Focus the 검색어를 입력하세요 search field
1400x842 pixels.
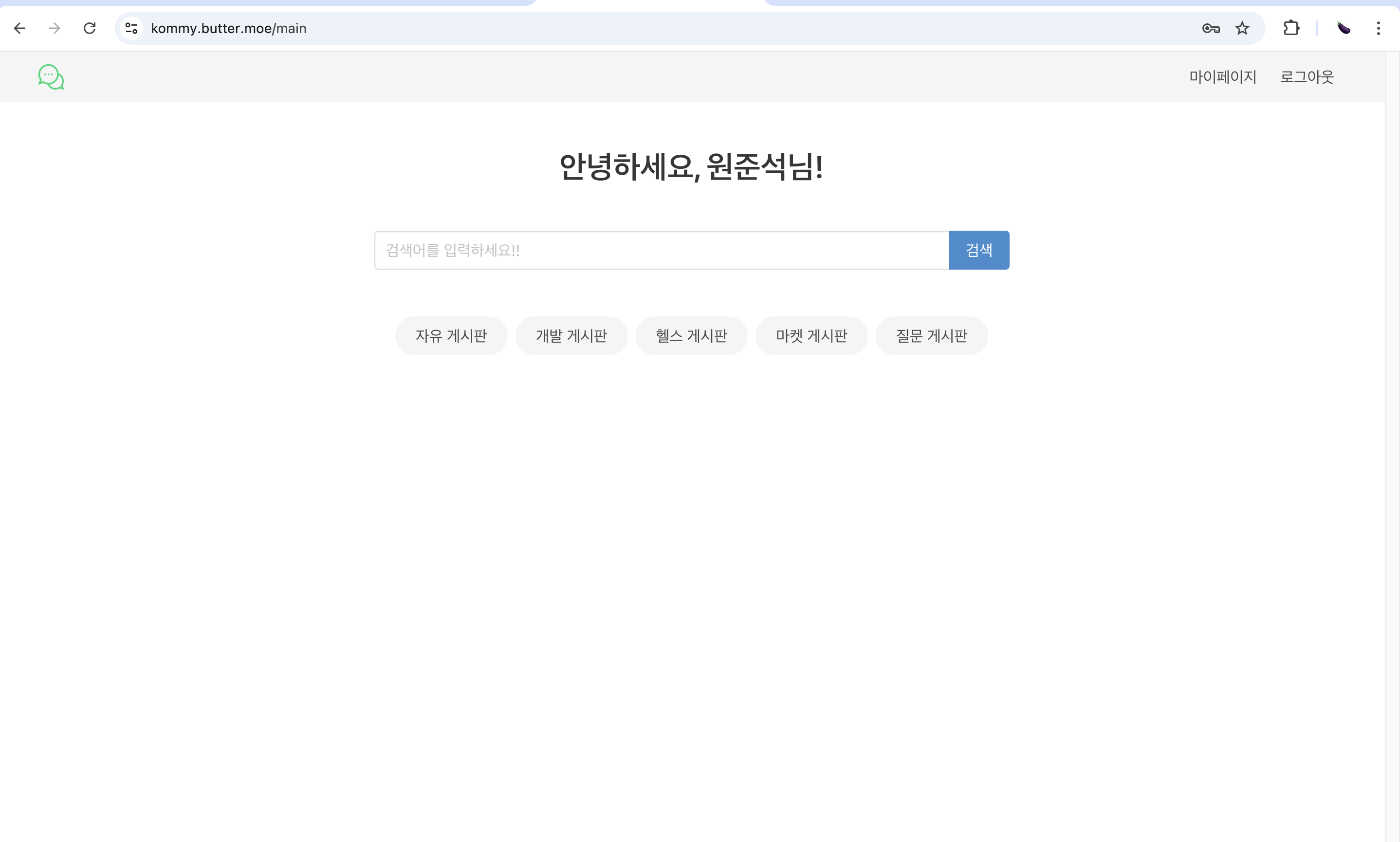[661, 250]
